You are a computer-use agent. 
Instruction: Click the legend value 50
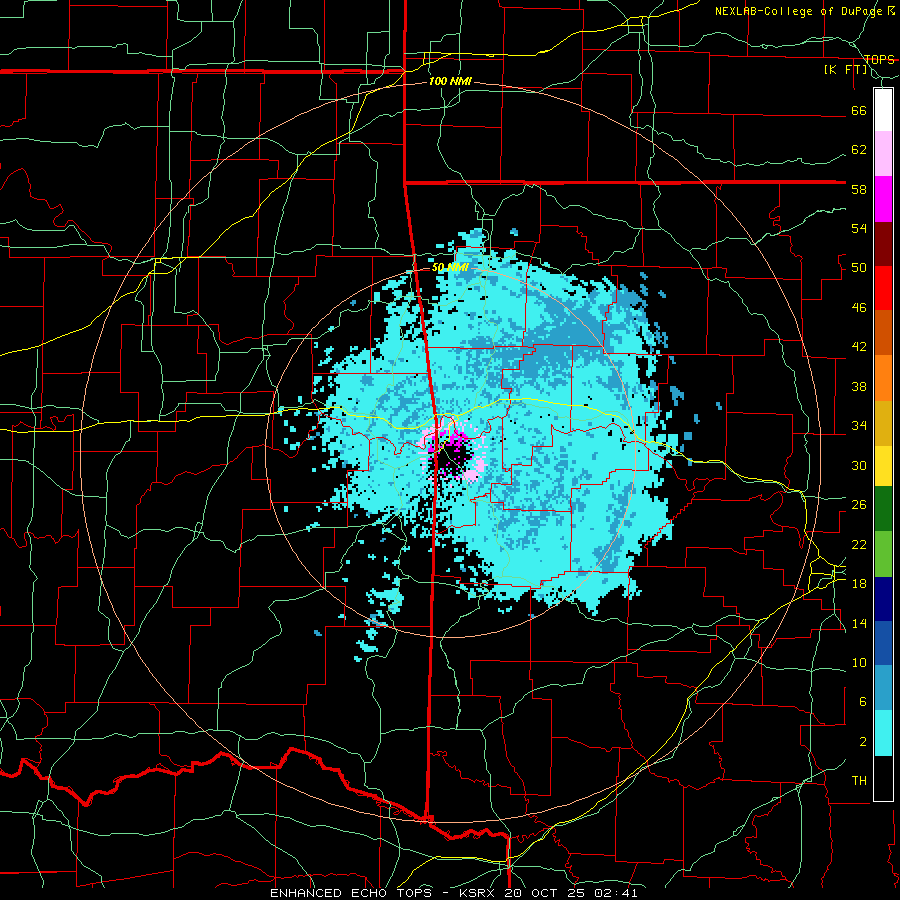[x=859, y=268]
